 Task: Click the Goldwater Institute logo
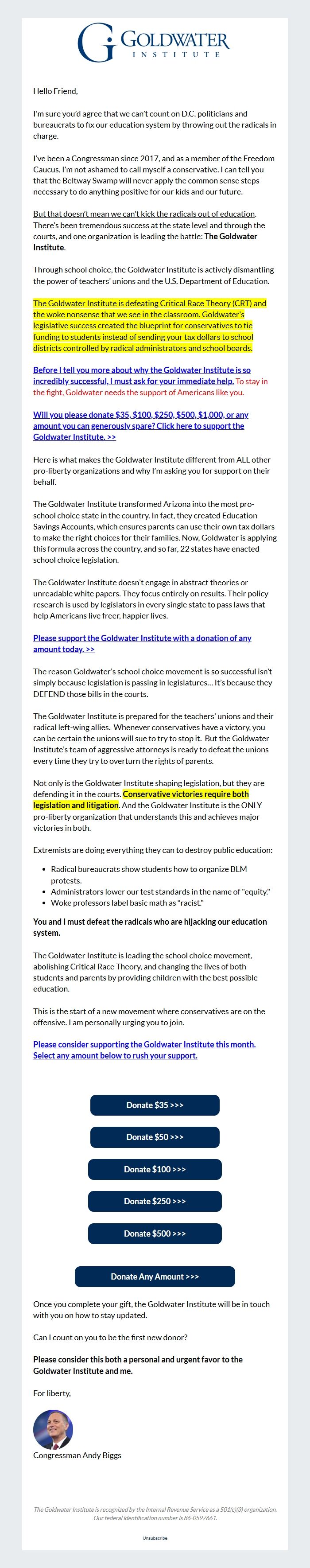pos(155,42)
